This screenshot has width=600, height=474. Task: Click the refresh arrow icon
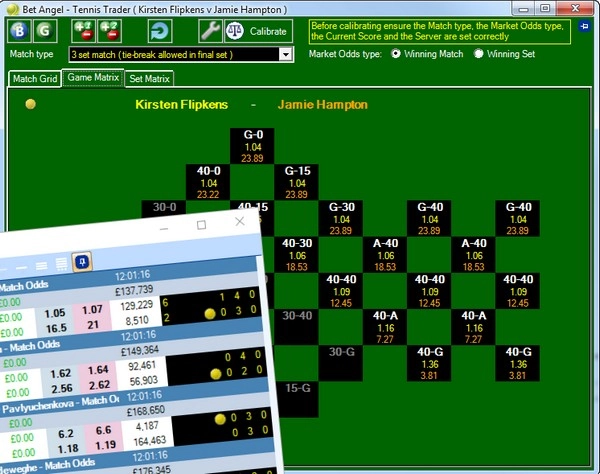point(160,31)
